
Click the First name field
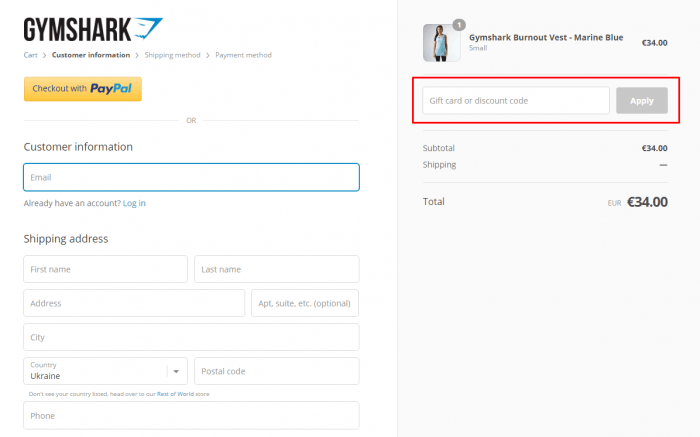tap(105, 269)
